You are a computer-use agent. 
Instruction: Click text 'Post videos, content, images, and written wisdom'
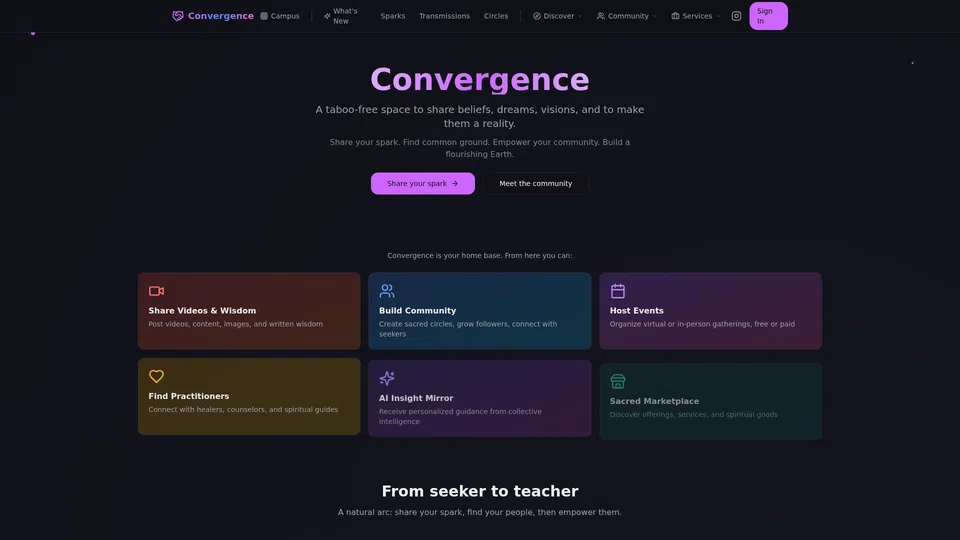pyautogui.click(x=235, y=324)
